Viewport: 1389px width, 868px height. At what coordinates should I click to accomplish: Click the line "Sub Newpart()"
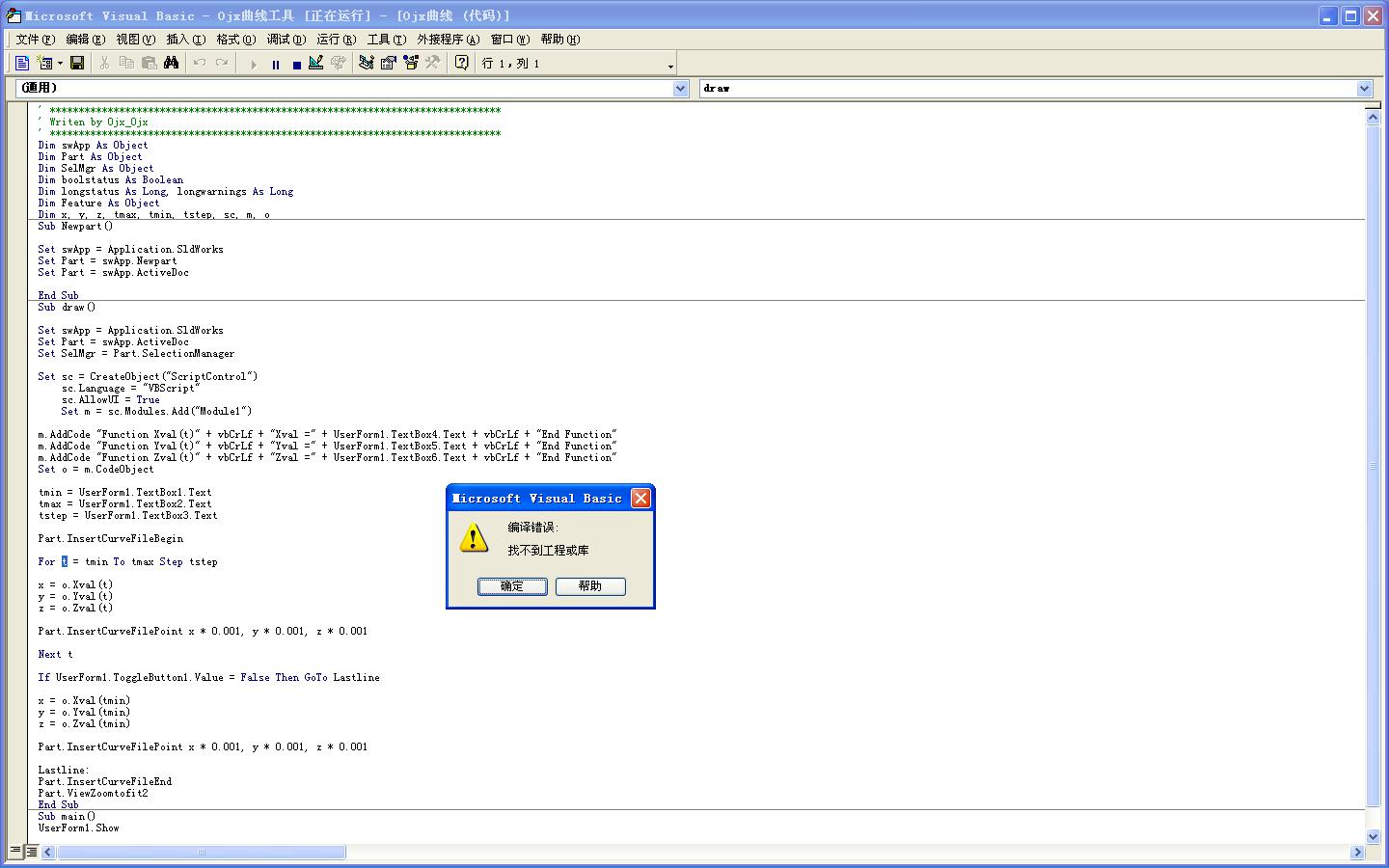click(75, 226)
